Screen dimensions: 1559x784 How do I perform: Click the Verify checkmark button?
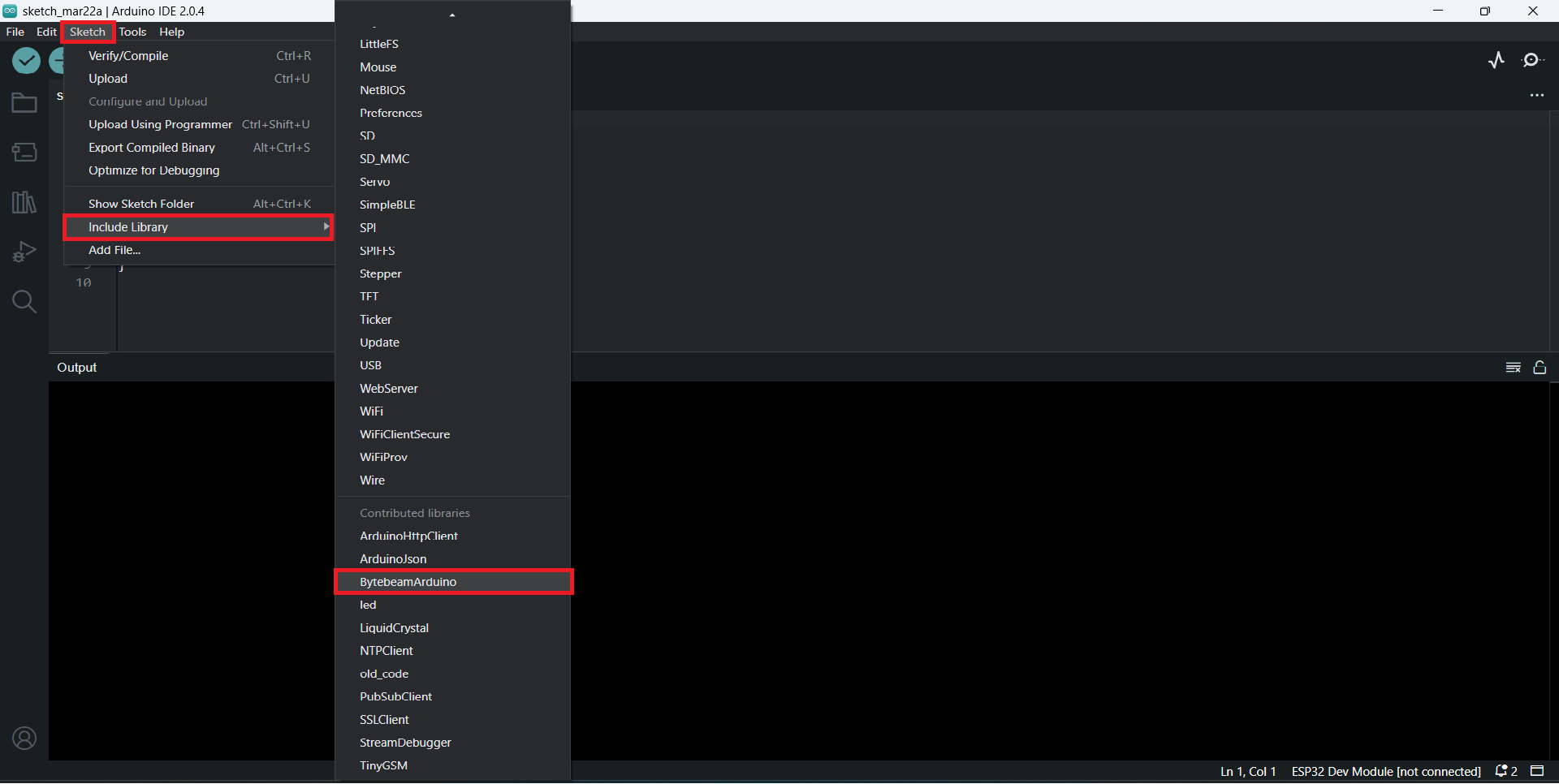pos(26,60)
